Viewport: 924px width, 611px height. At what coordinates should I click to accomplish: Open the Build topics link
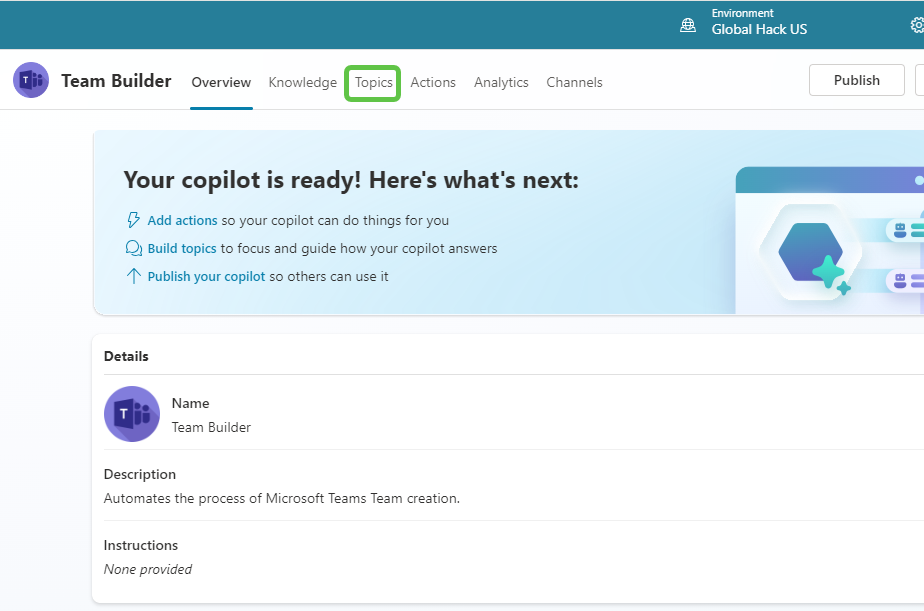coord(181,247)
